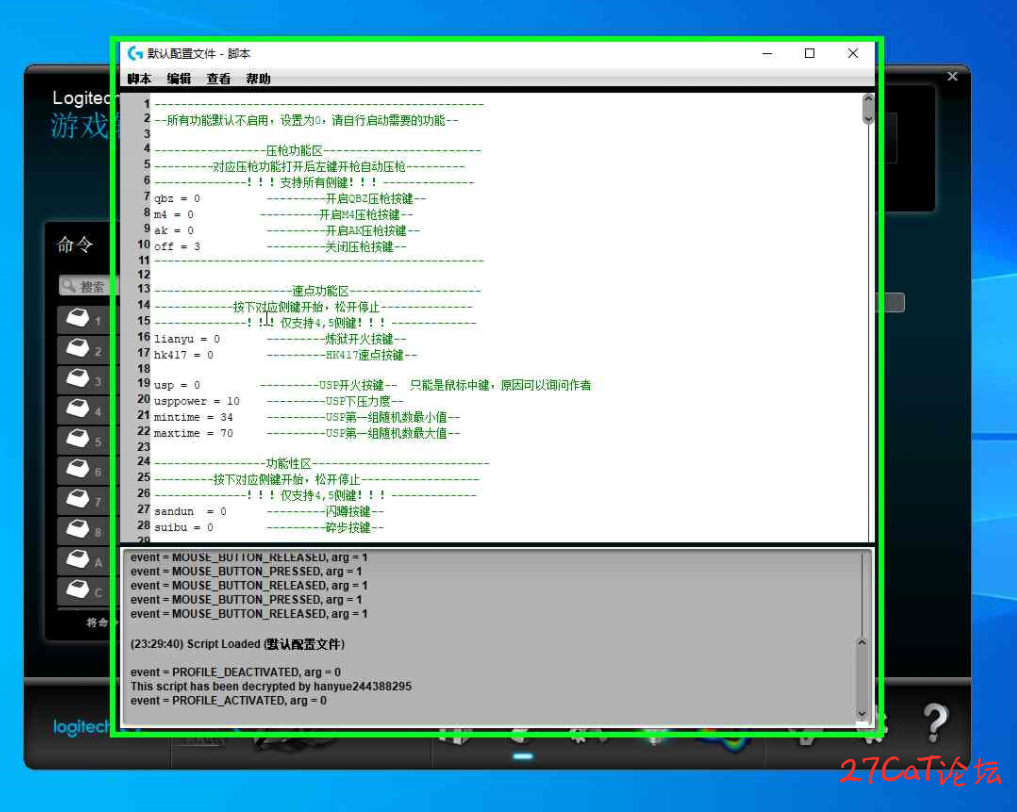Click the code editor scrollbar down arrow
Screen dimensions: 1017x812
pyautogui.click(x=868, y=119)
